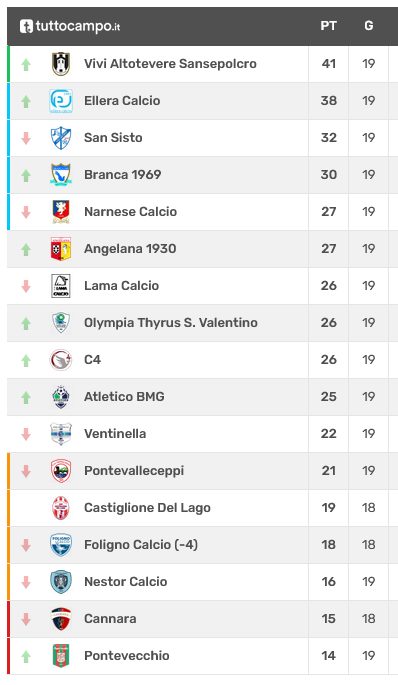The width and height of the screenshot is (398, 685).
Task: Click the San Sisto team crest
Action: (61, 138)
